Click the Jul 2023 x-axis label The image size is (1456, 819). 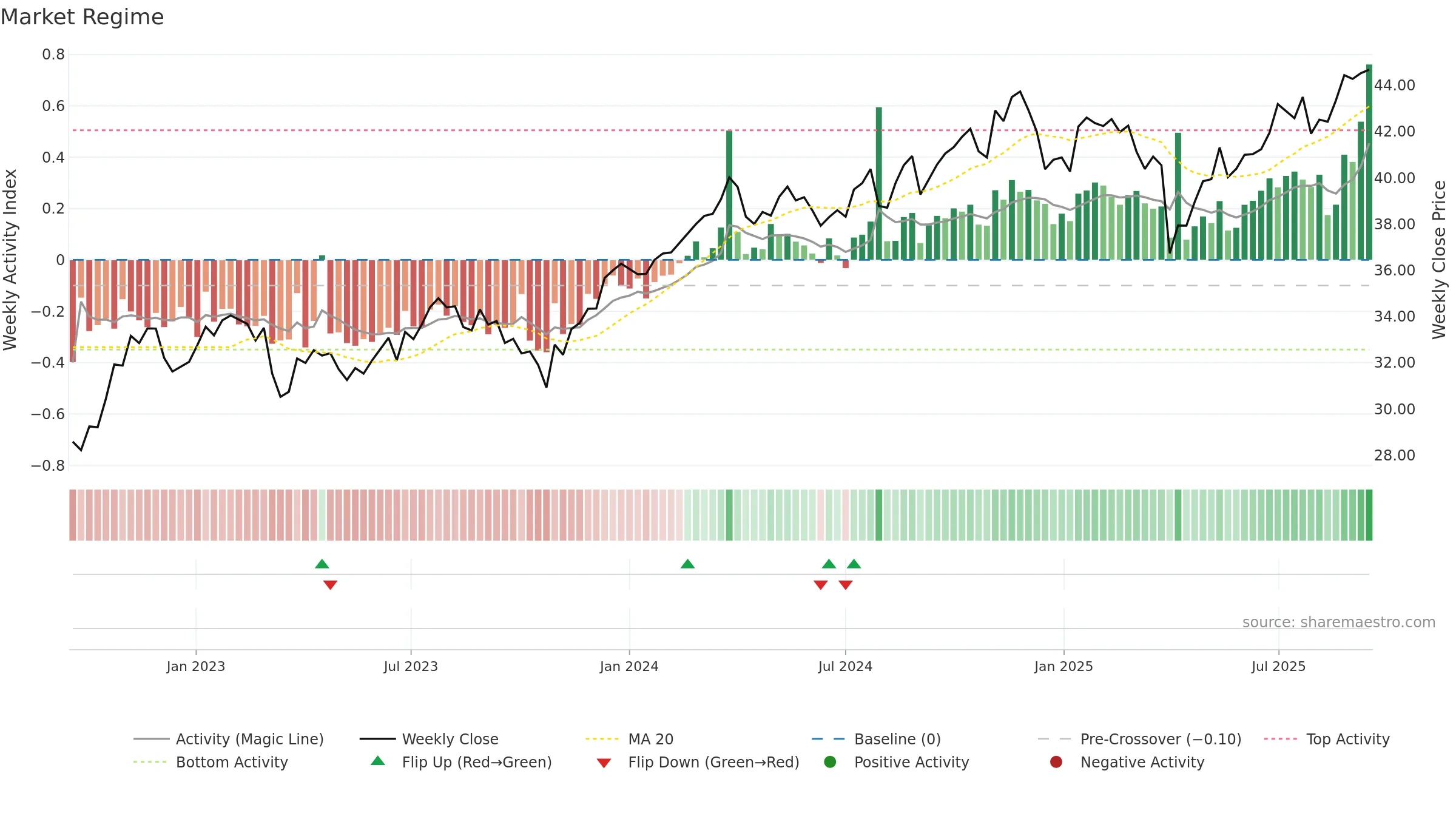pos(411,666)
